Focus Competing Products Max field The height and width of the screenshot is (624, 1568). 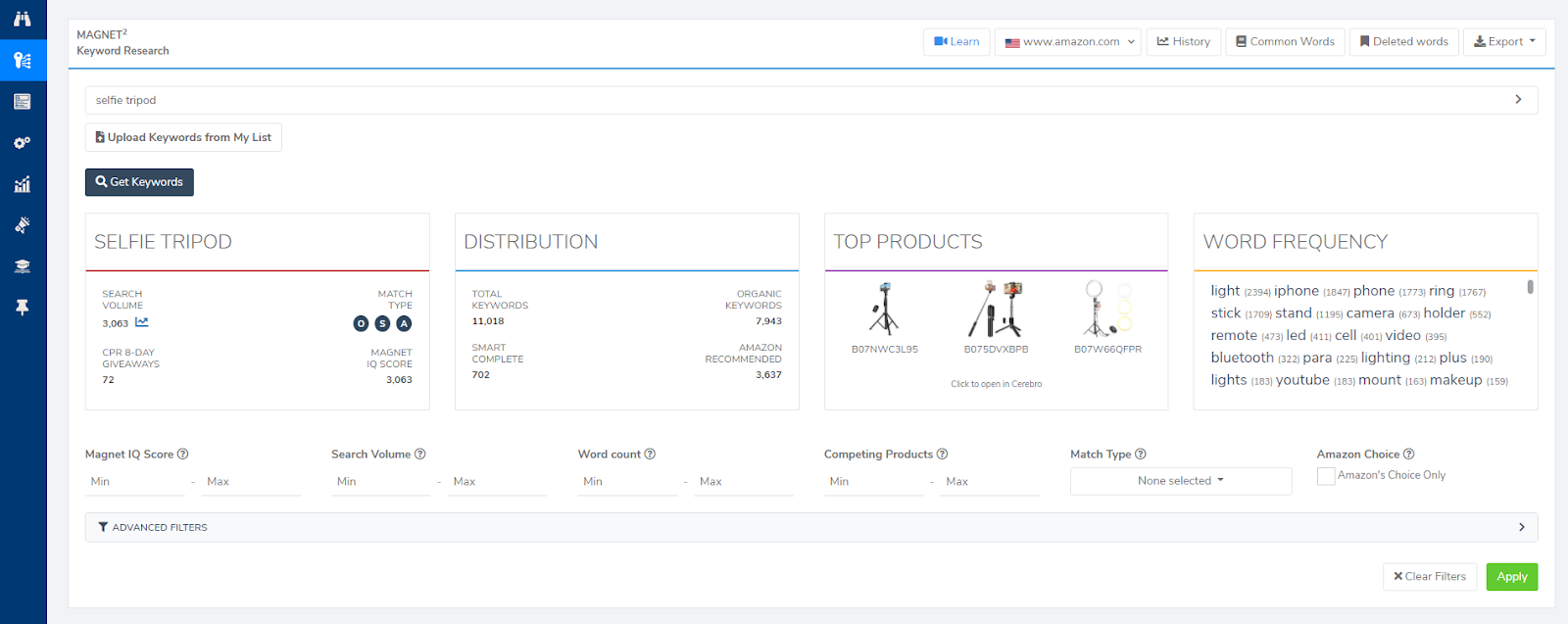coord(990,482)
